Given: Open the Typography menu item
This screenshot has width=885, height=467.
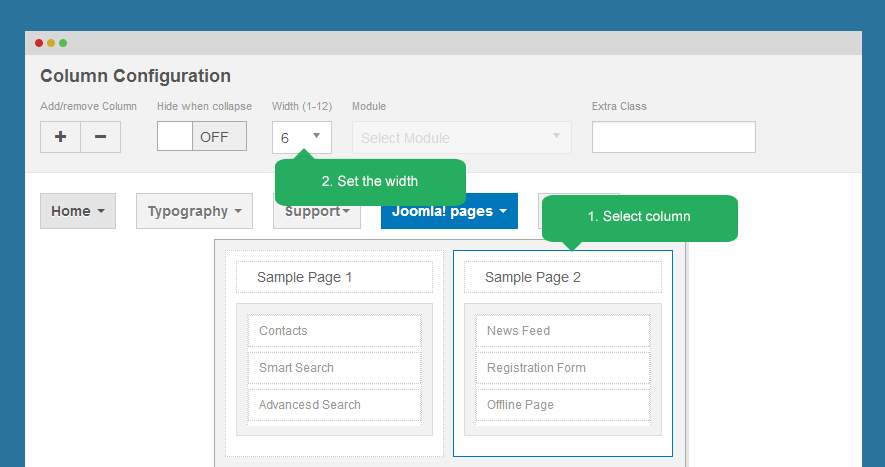Looking at the screenshot, I should (x=194, y=211).
